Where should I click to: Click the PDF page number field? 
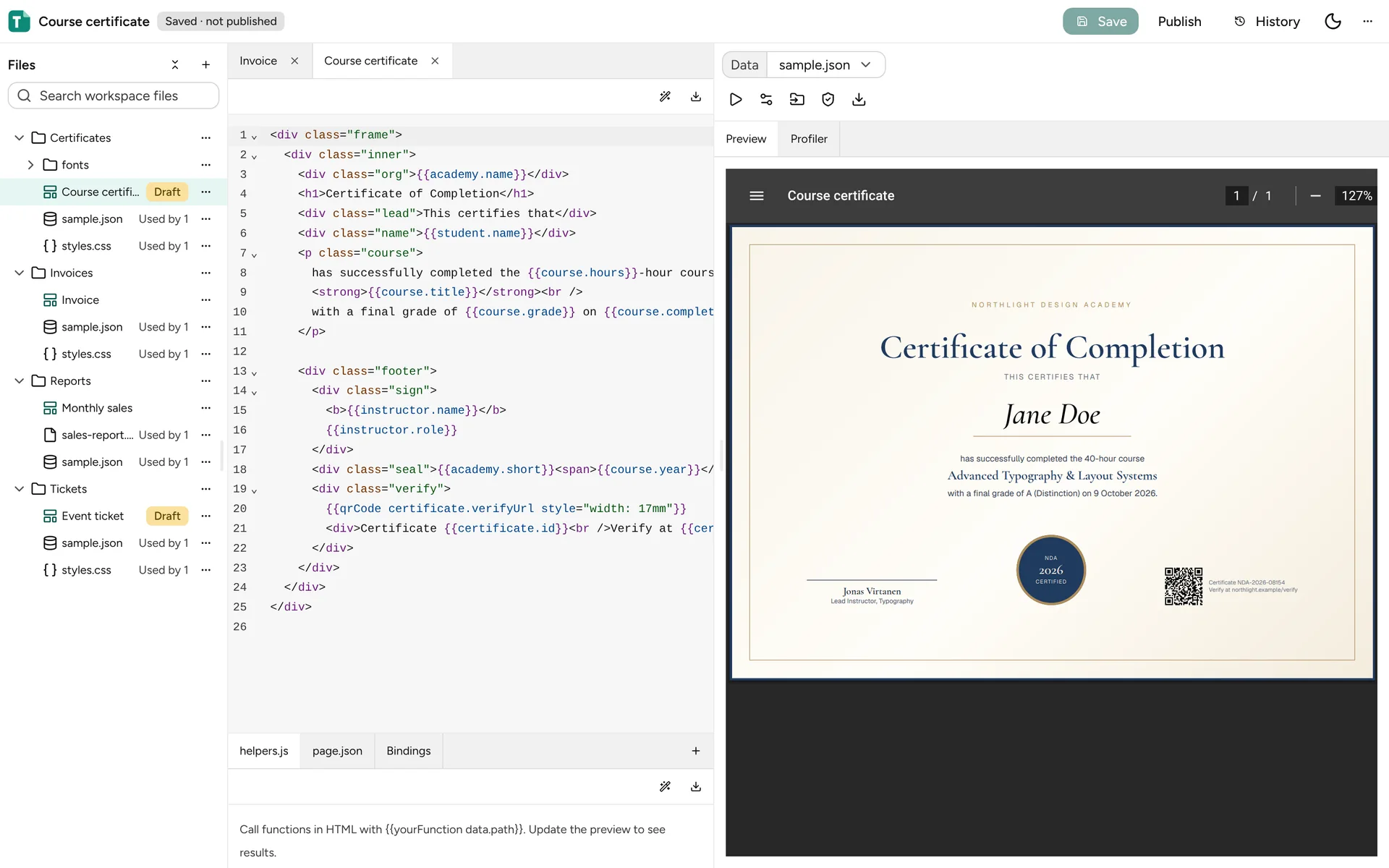point(1236,196)
